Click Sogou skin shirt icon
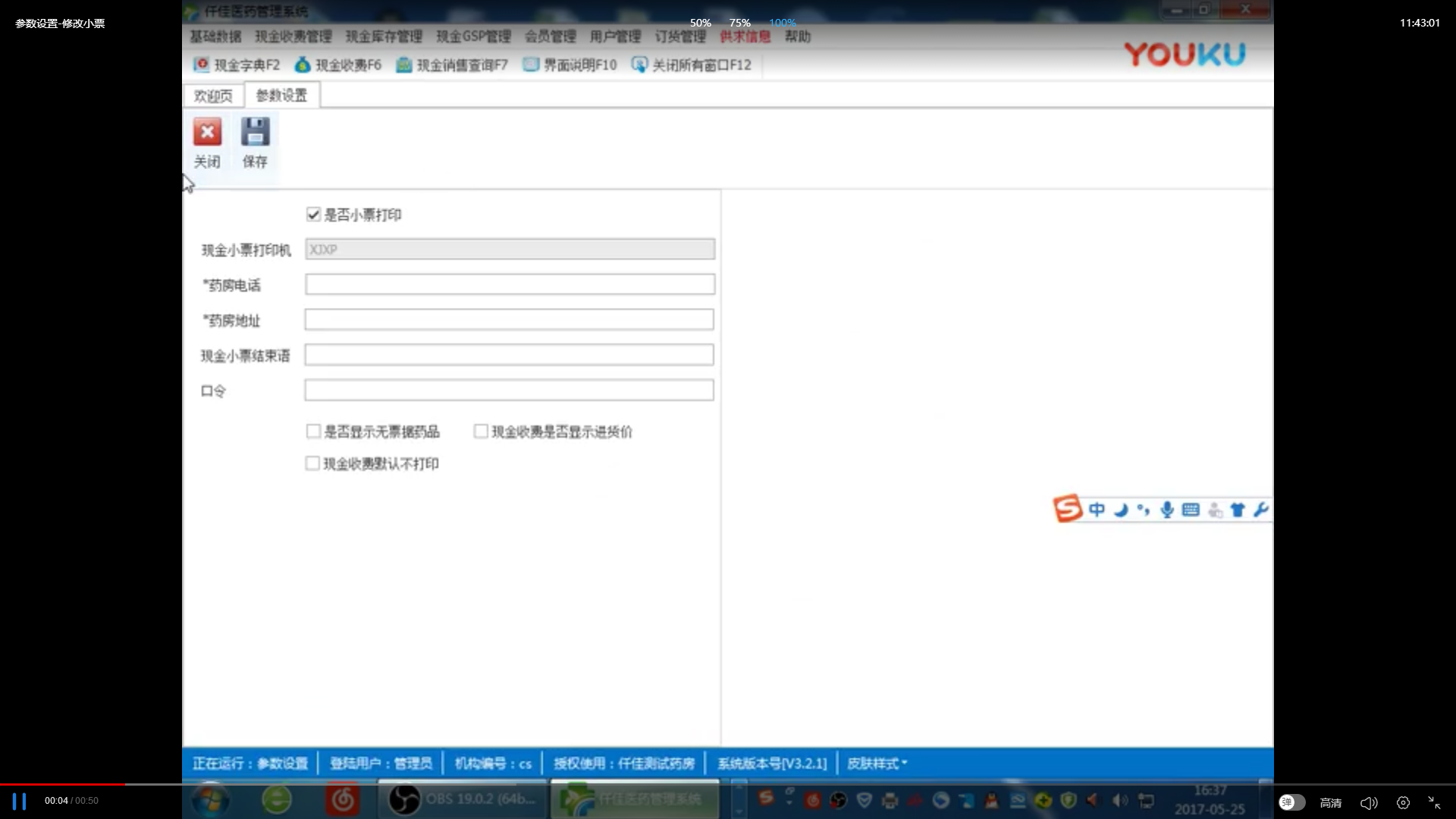This screenshot has width=1456, height=819. click(1238, 510)
